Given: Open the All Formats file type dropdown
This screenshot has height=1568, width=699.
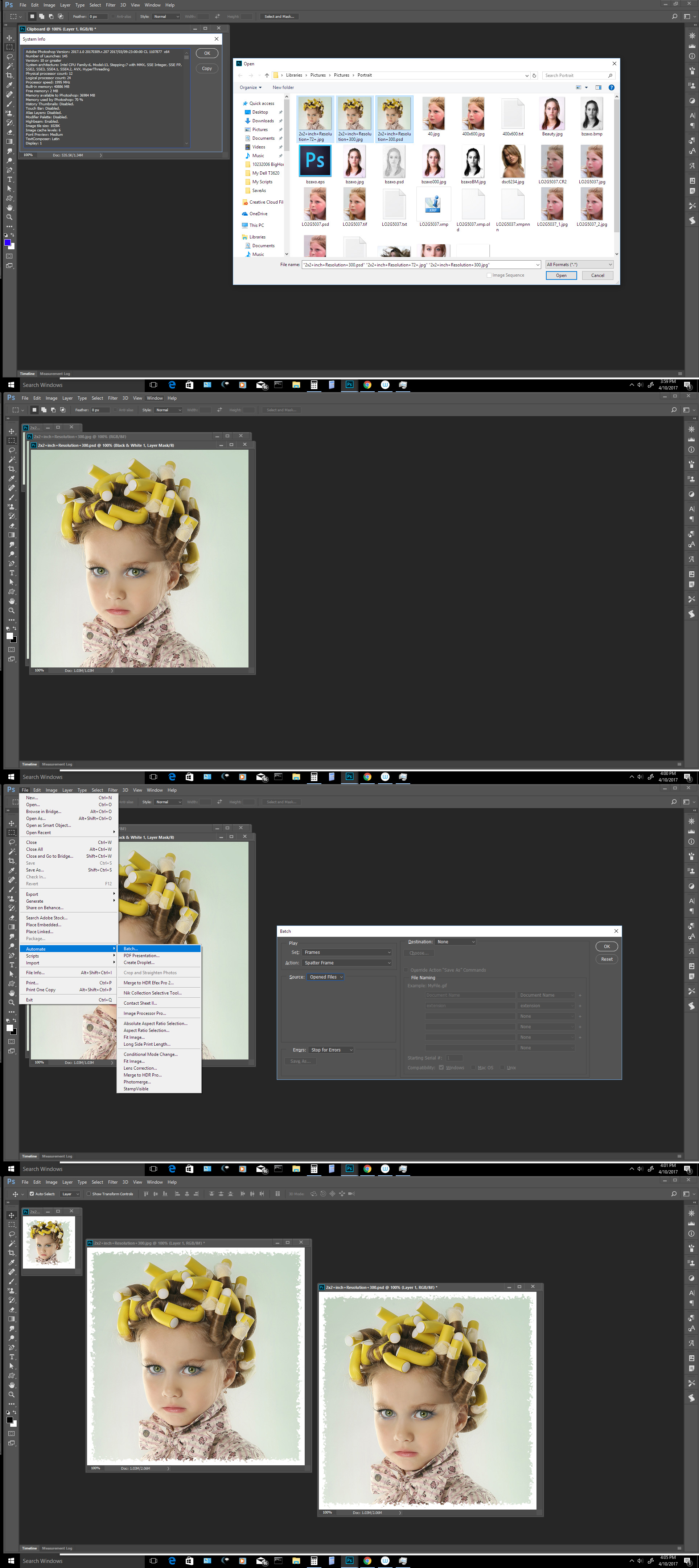Looking at the screenshot, I should pyautogui.click(x=579, y=265).
